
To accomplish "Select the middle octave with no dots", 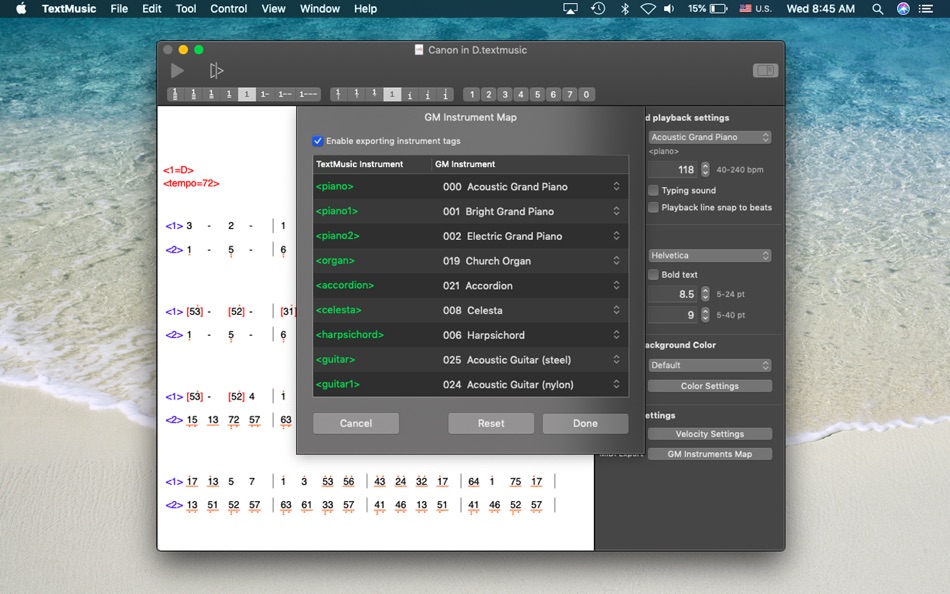I will tap(392, 95).
